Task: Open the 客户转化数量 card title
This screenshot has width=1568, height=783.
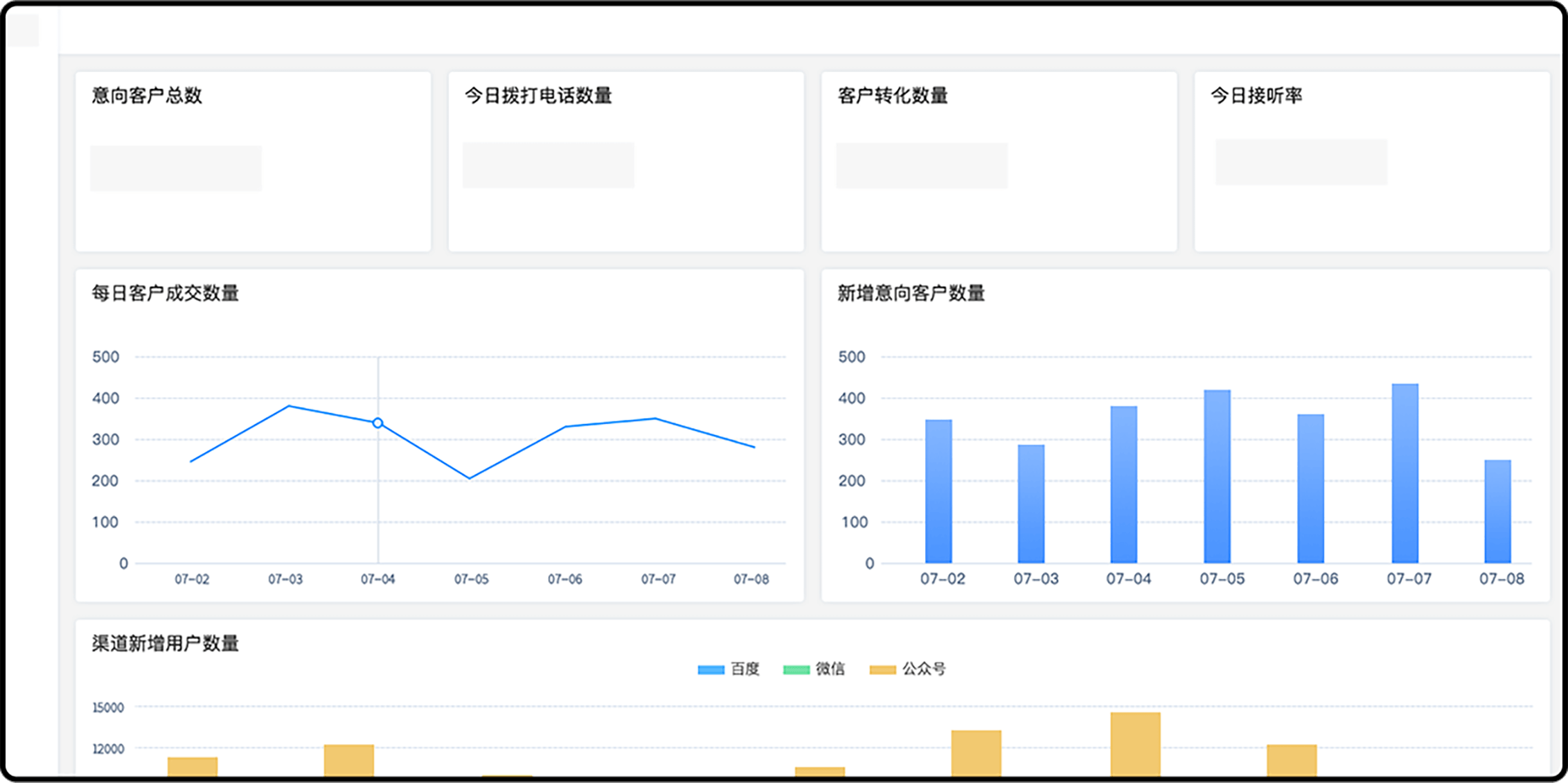Action: click(893, 96)
